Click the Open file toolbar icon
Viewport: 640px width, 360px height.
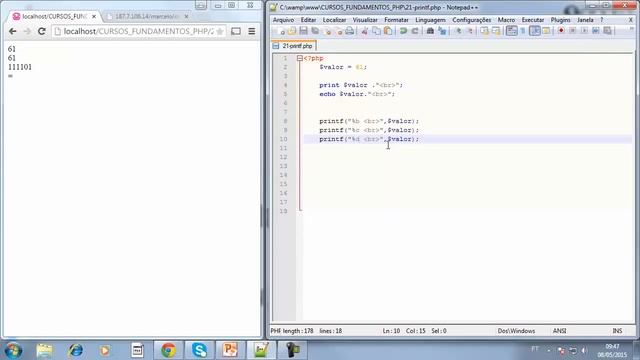pyautogui.click(x=292, y=31)
